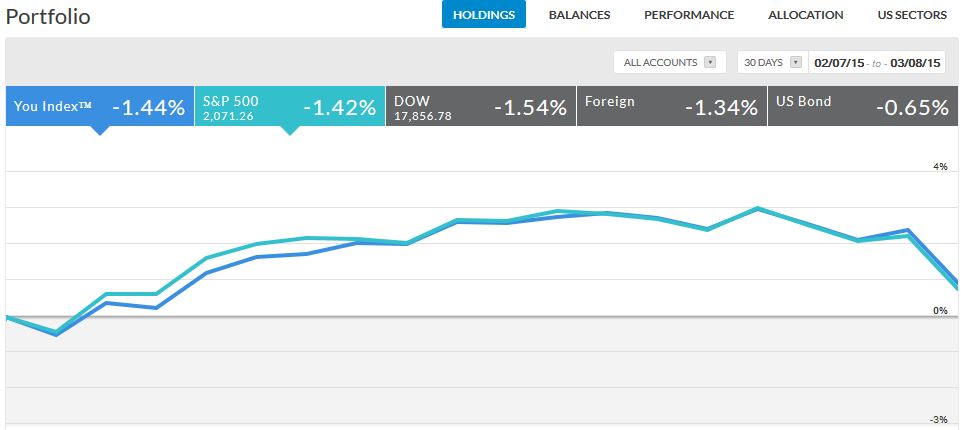Switch to the BALANCES tab
Image resolution: width=965 pixels, height=430 pixels.
point(579,15)
